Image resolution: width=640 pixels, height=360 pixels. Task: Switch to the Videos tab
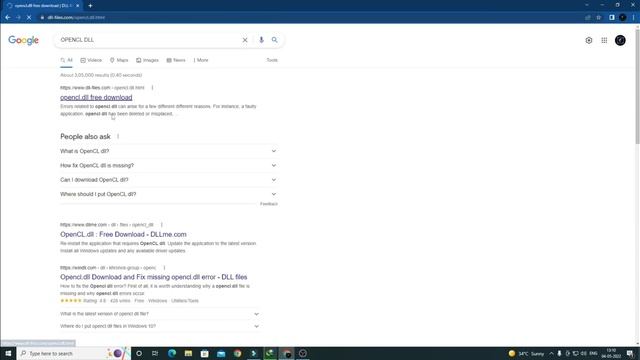tap(91, 60)
